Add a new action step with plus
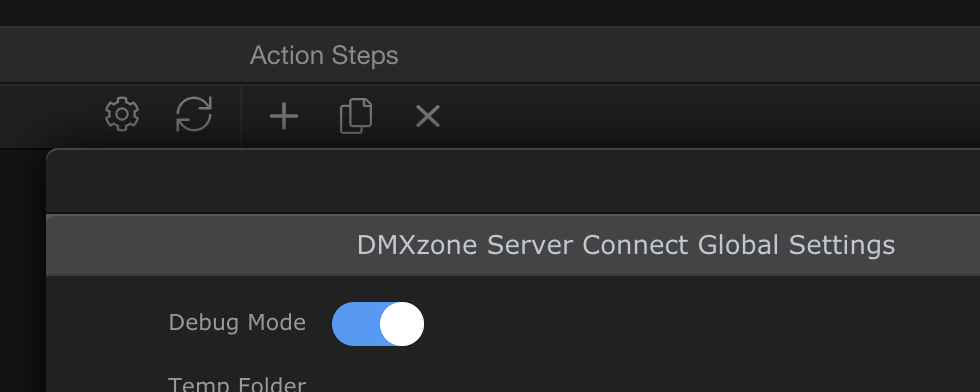 point(284,116)
